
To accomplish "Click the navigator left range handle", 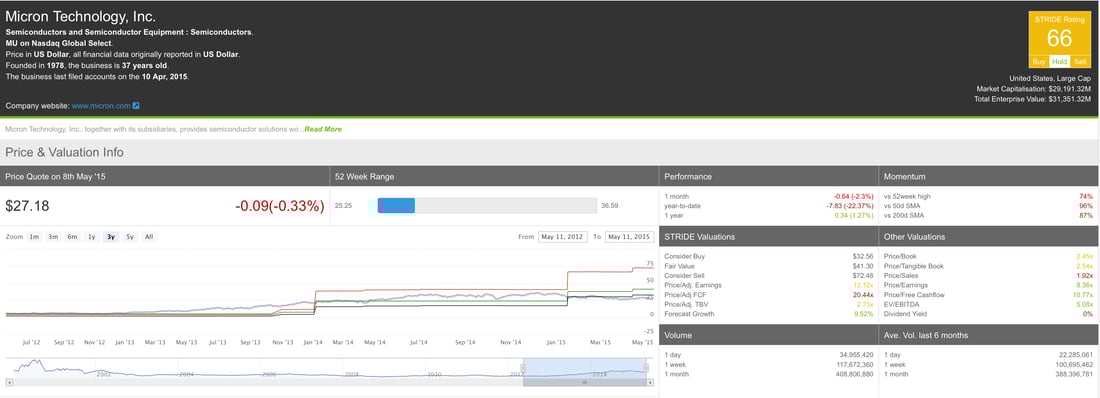I will pos(523,368).
